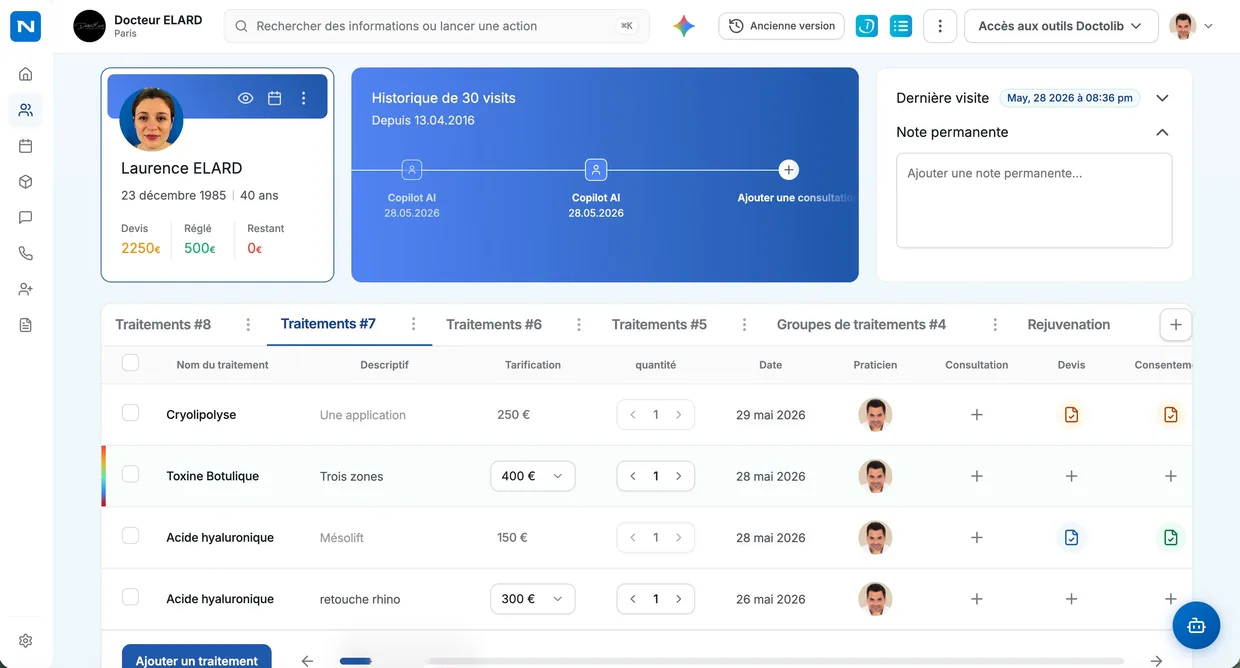Viewport: 1240px width, 668px height.
Task: Select Traitements #7 tab
Action: tap(328, 324)
